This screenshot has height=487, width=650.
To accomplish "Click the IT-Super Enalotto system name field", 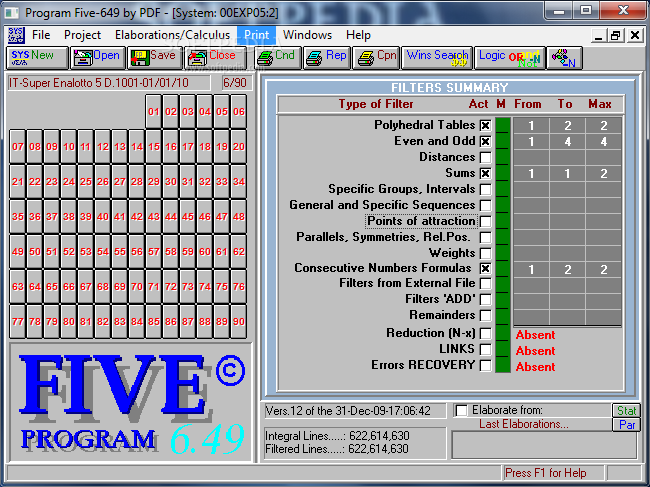I will click(109, 83).
